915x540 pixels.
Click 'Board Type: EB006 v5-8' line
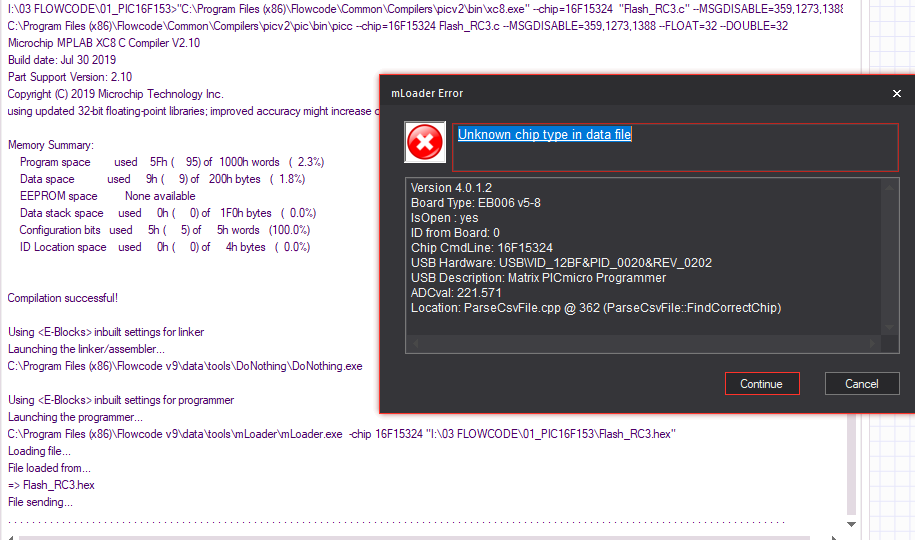pyautogui.click(x=476, y=203)
